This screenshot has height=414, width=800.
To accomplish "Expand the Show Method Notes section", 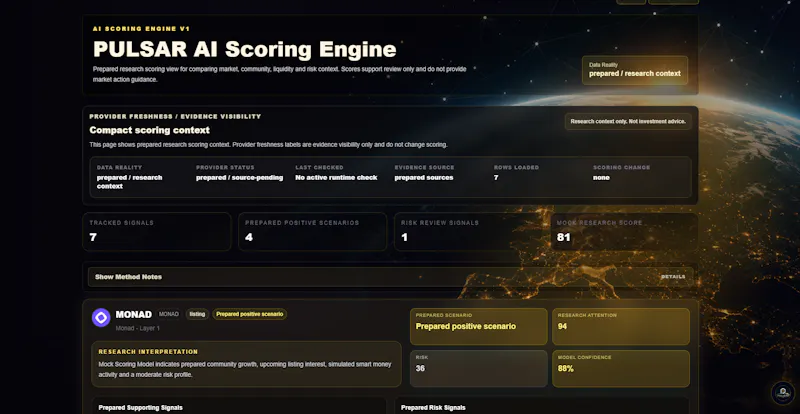I will tap(390, 277).
